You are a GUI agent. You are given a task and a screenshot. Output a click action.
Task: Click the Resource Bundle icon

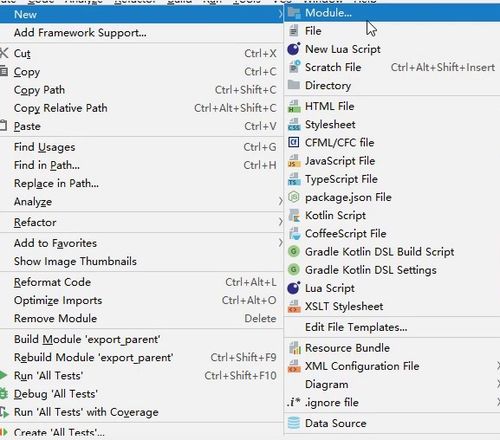pos(294,348)
